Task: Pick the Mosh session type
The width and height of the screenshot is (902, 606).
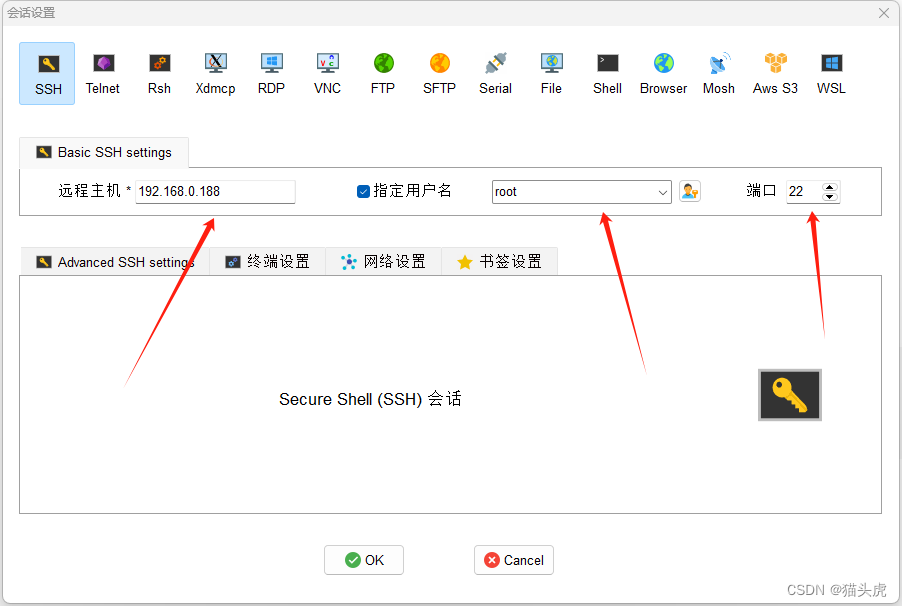Action: [x=719, y=74]
